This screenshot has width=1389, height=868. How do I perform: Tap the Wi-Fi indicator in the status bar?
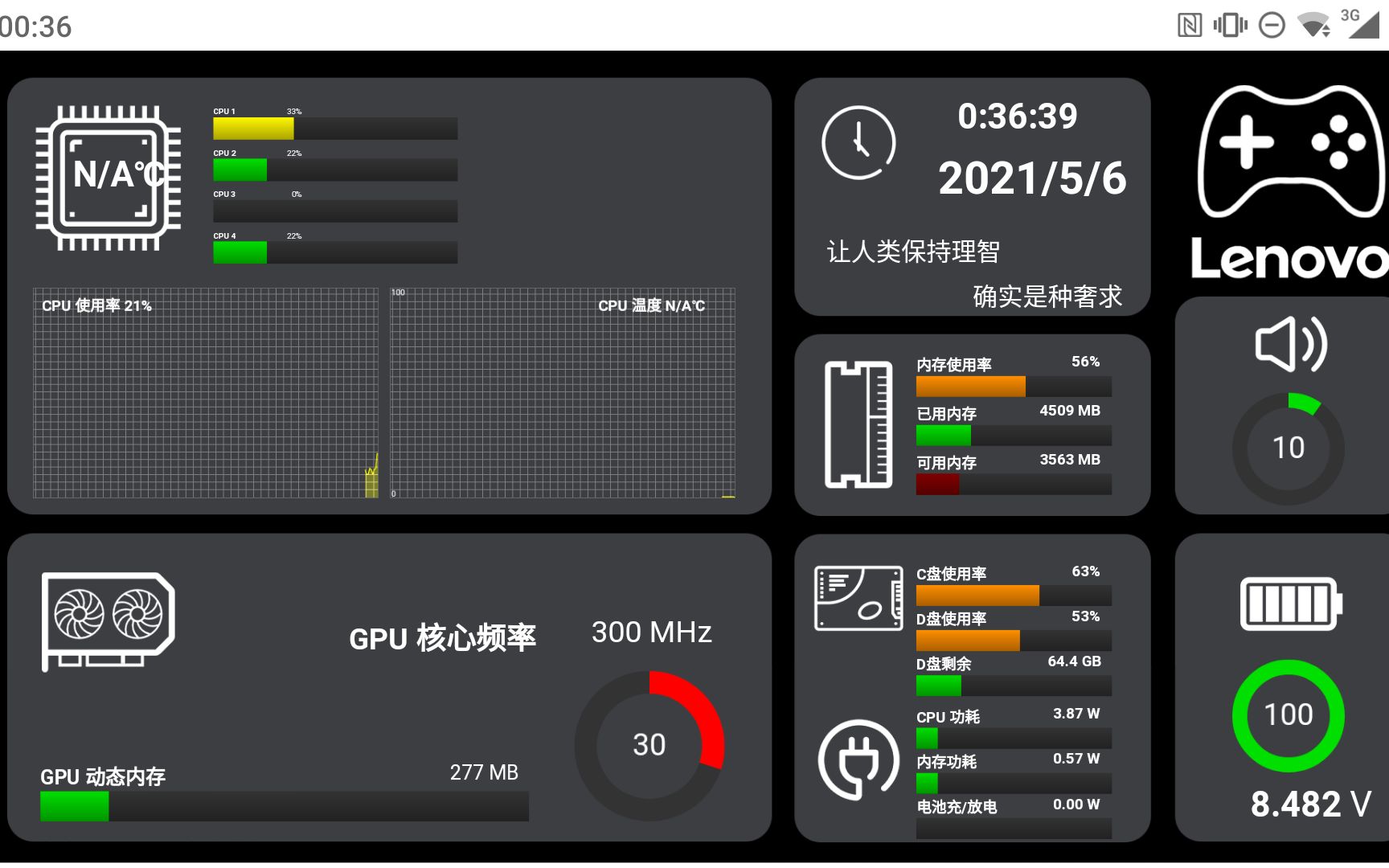[1313, 26]
